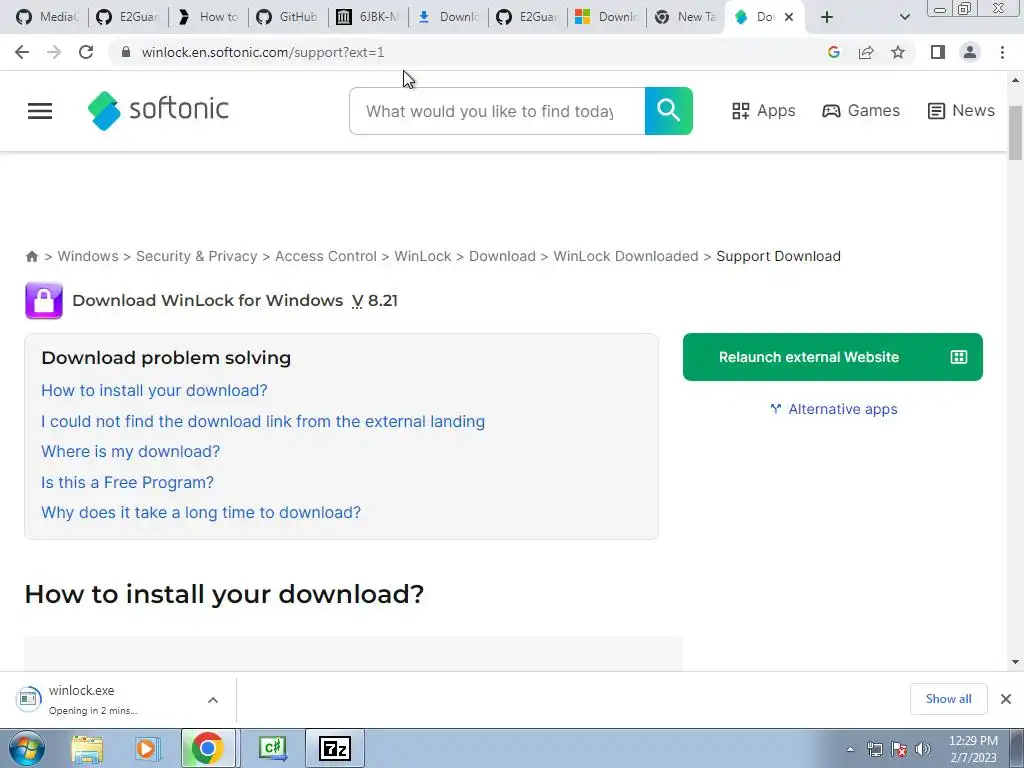Open the Chrome profile avatar

(970, 52)
